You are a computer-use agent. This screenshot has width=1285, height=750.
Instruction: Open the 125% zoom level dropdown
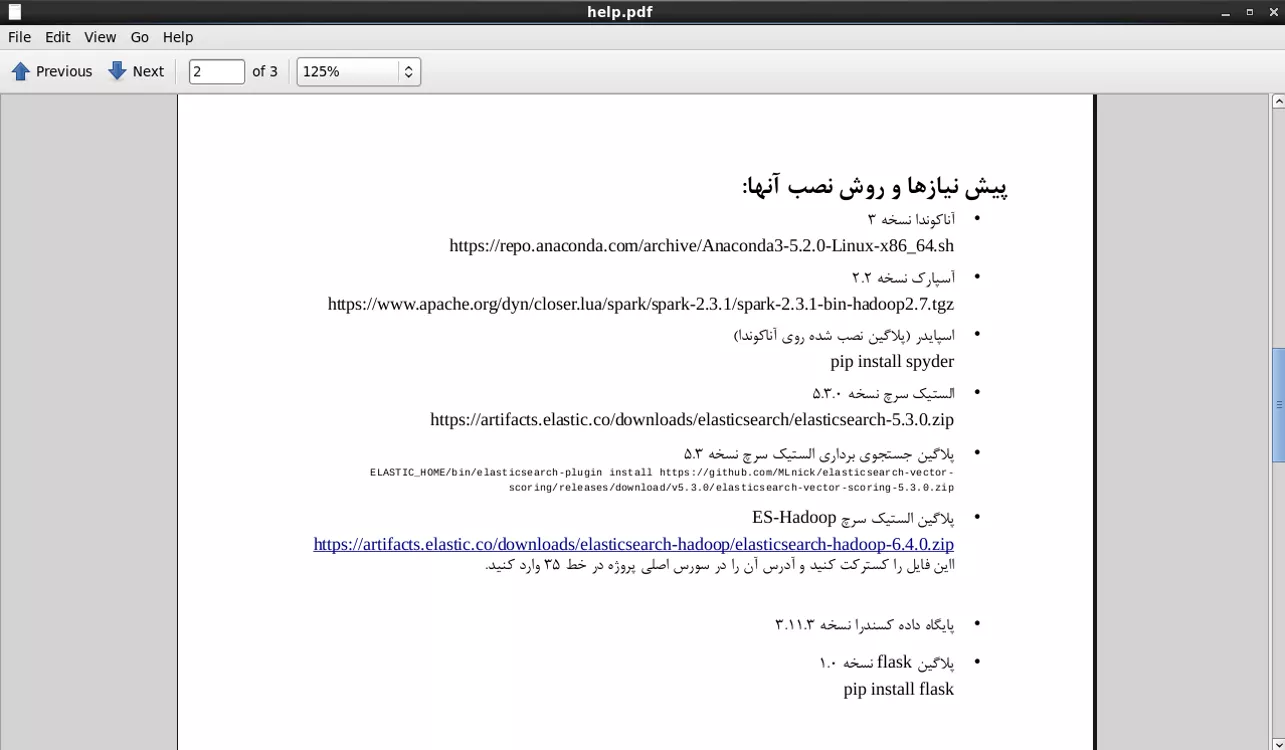358,71
